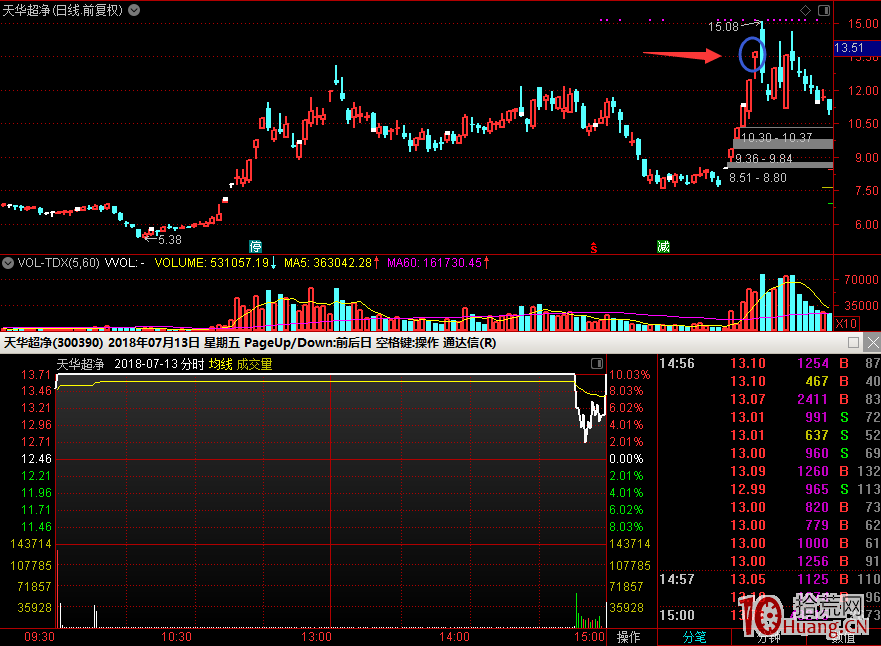Screen dimensions: 881x646
Task: Select the tick row with 965 lots at 12.99
Action: coord(769,489)
